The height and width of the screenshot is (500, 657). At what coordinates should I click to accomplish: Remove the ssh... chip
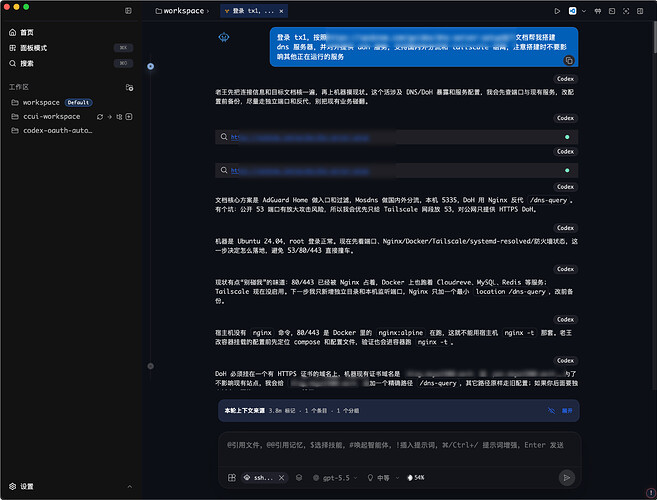tap(282, 478)
